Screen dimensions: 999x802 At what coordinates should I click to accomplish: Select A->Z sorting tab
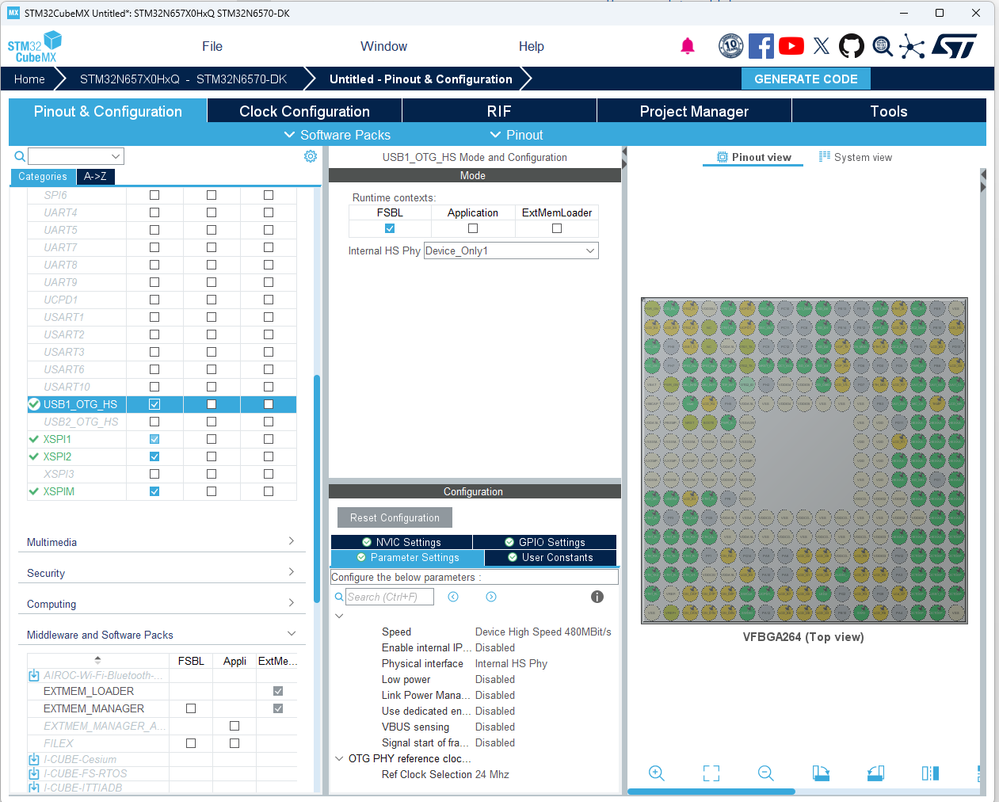click(x=96, y=176)
